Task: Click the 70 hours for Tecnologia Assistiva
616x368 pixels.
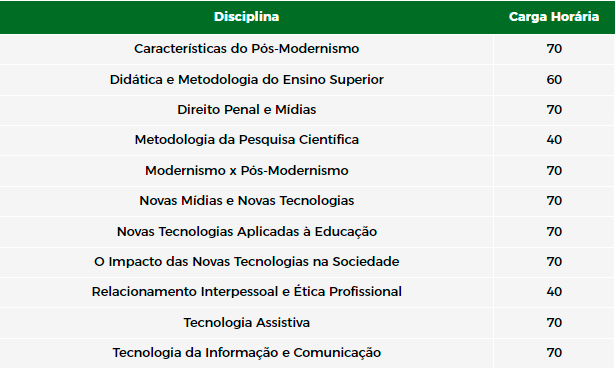Action: pos(554,322)
